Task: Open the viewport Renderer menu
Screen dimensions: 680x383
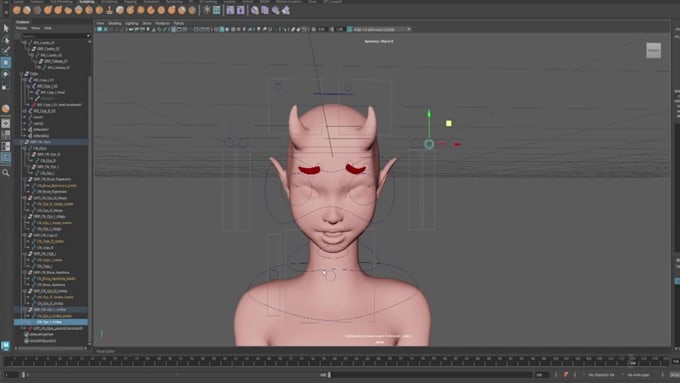Action: (x=162, y=23)
